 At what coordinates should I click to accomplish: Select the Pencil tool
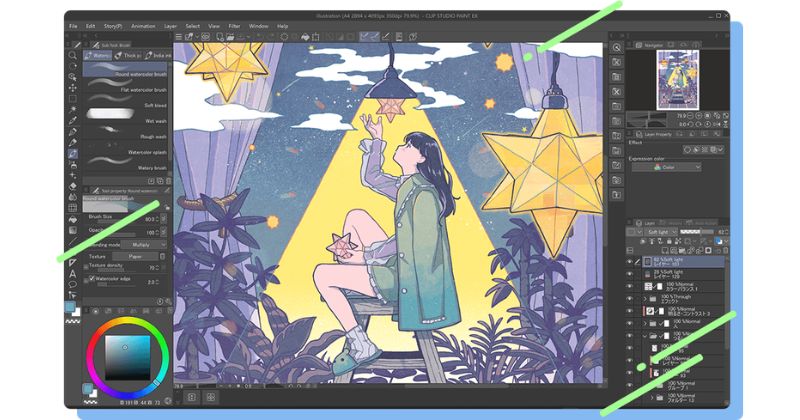tap(72, 142)
